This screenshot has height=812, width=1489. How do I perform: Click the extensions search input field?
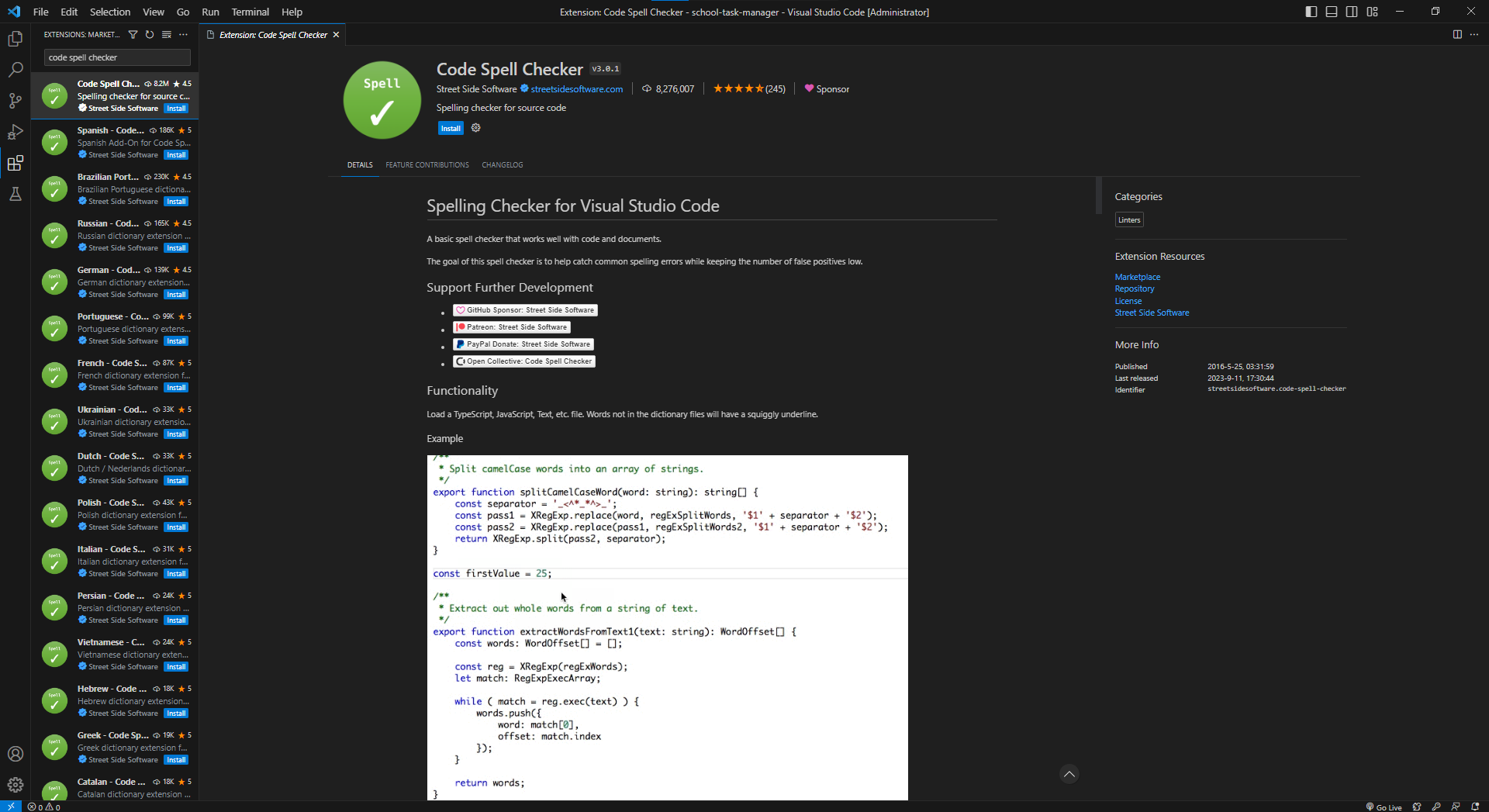point(117,57)
